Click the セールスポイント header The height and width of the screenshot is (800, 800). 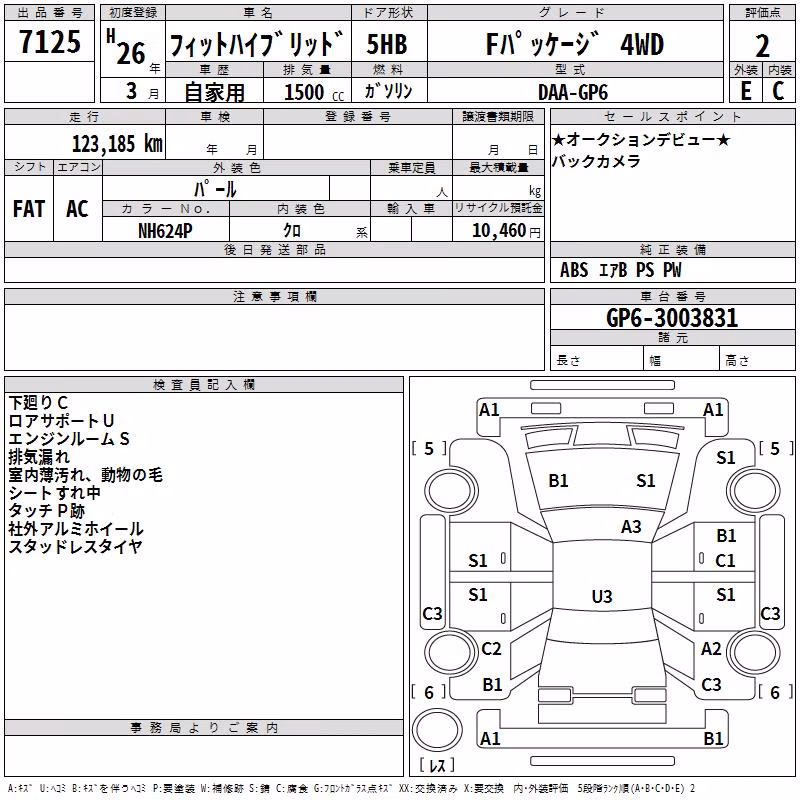click(x=672, y=116)
